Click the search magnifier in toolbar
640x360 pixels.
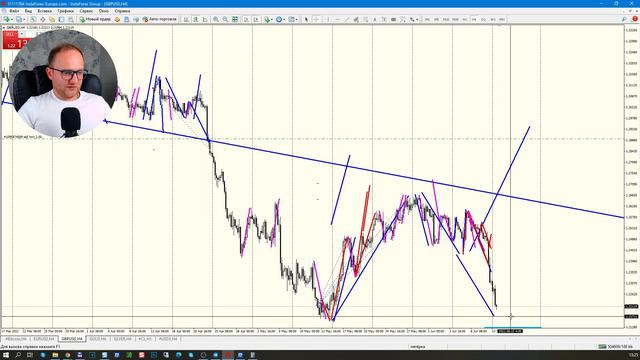(624, 19)
